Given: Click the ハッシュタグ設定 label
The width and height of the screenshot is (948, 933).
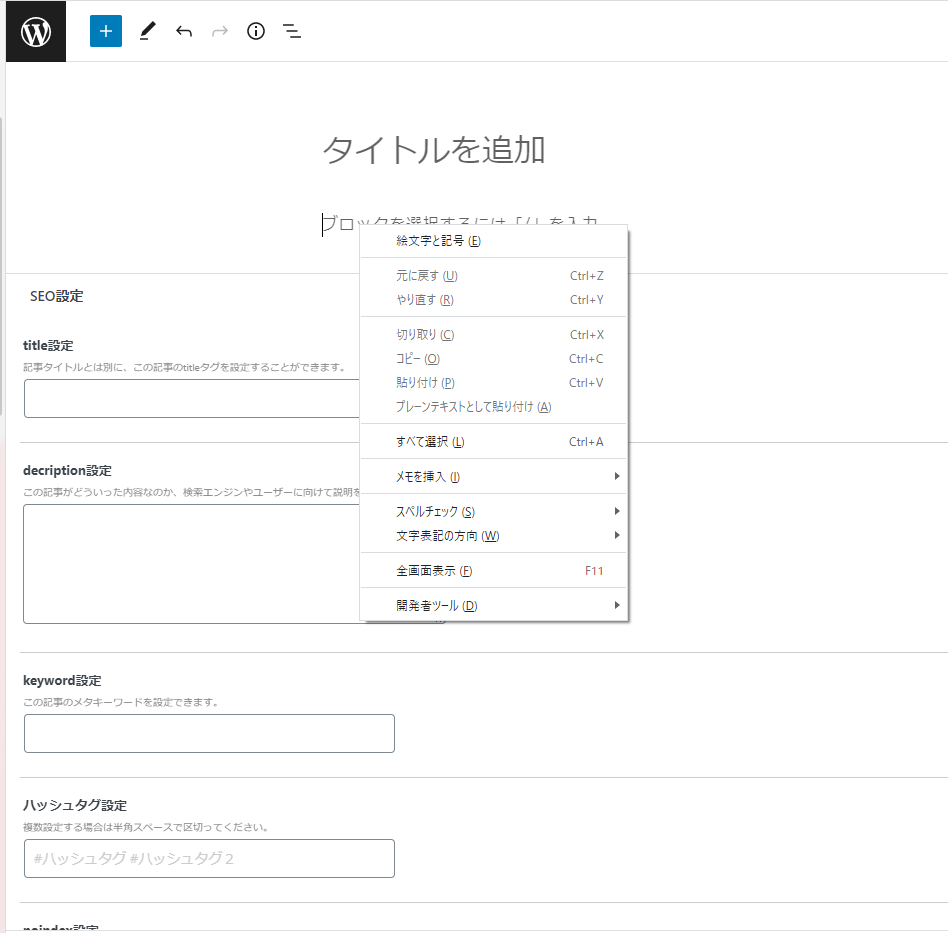Looking at the screenshot, I should click(x=75, y=805).
